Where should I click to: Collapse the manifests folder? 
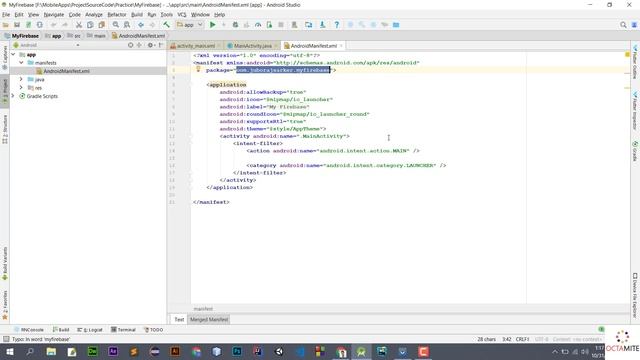pyautogui.click(x=21, y=62)
